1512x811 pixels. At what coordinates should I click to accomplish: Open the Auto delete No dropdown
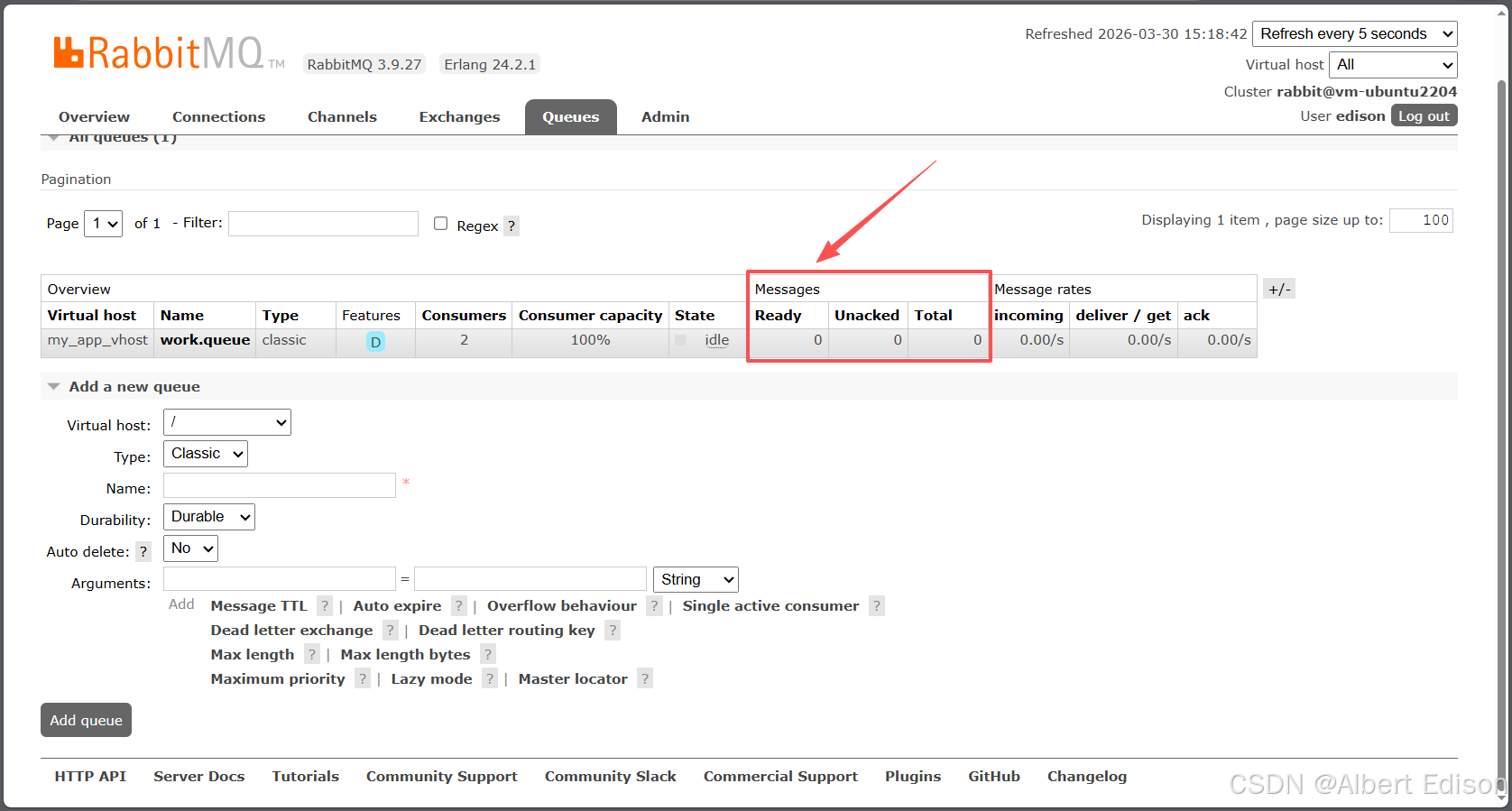pos(190,548)
